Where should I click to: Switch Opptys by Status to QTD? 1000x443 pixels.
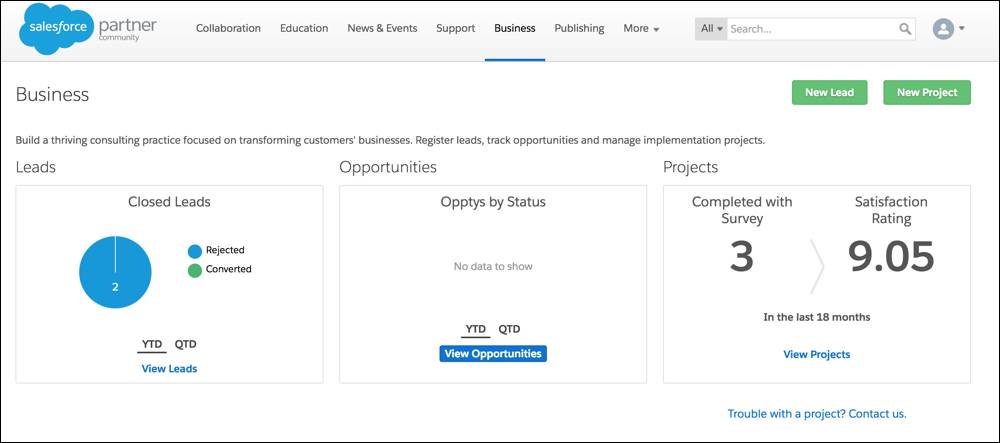pos(509,329)
